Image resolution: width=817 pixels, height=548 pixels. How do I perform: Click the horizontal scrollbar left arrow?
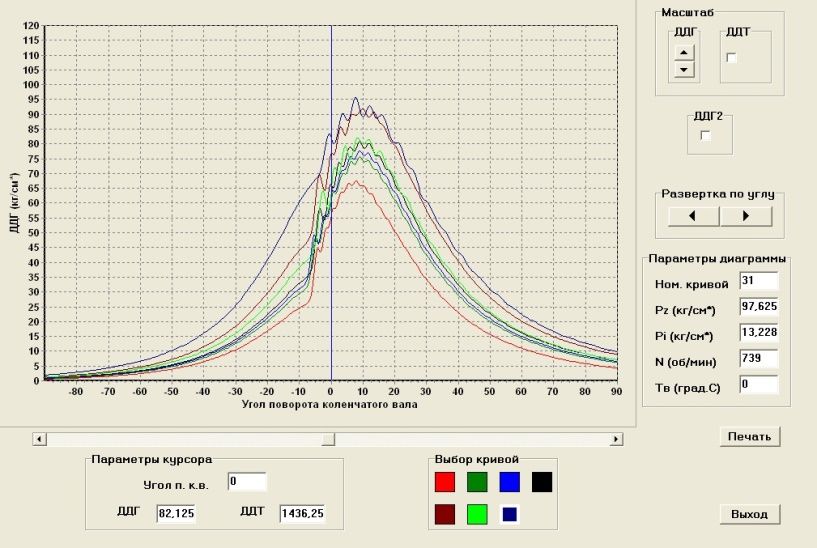[x=39, y=439]
